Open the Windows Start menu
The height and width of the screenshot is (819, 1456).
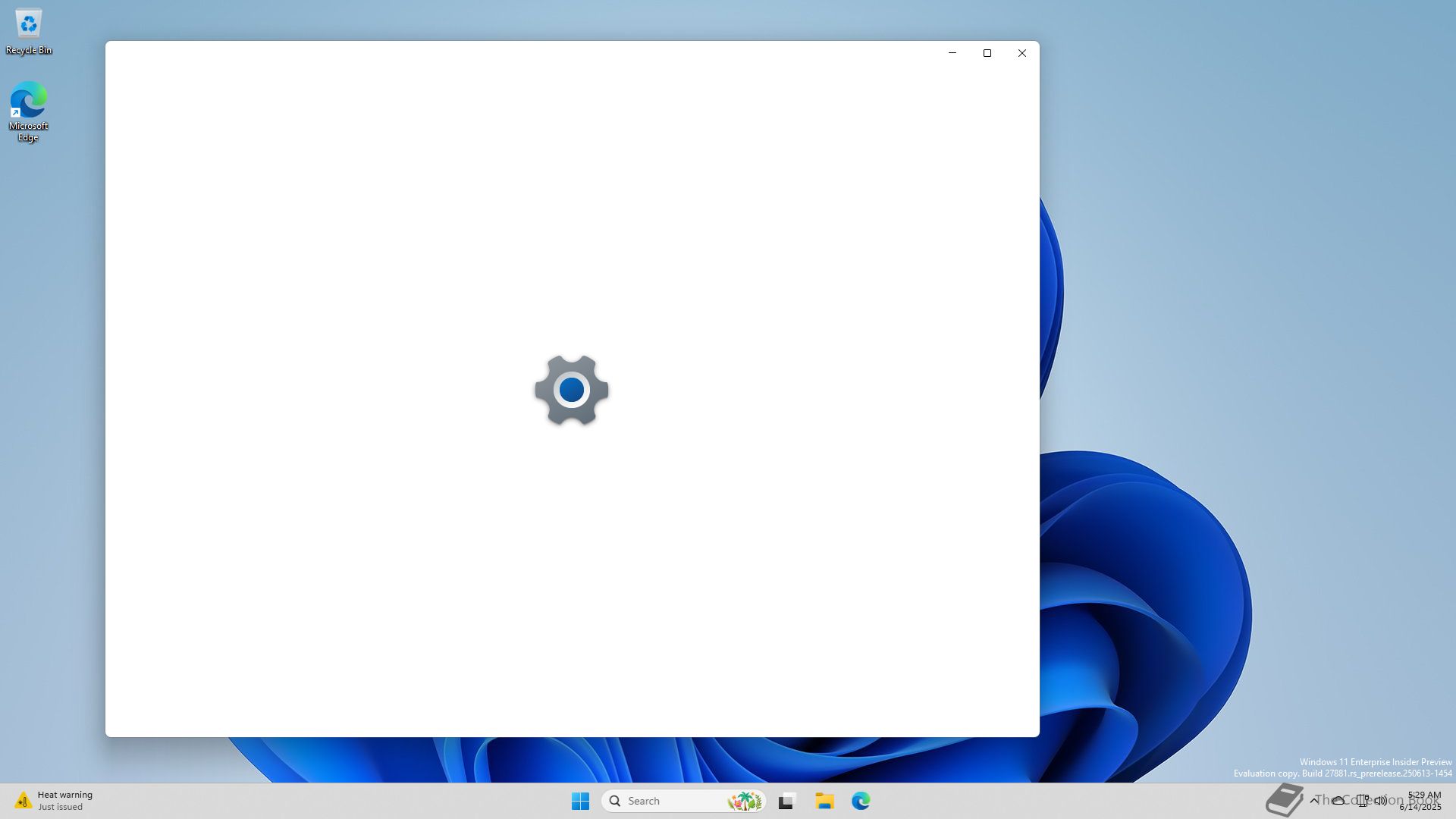(x=580, y=801)
